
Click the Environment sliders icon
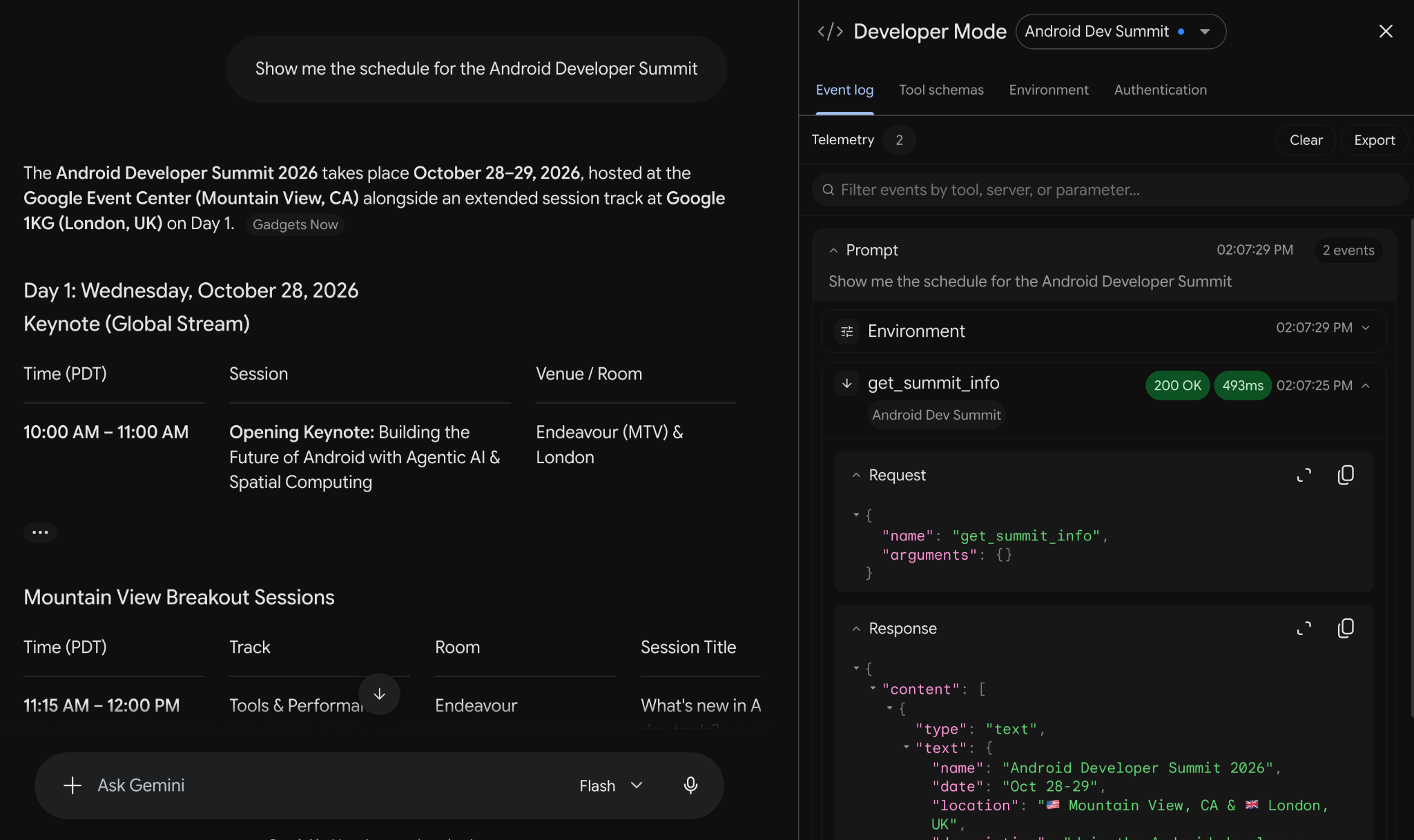click(x=846, y=331)
